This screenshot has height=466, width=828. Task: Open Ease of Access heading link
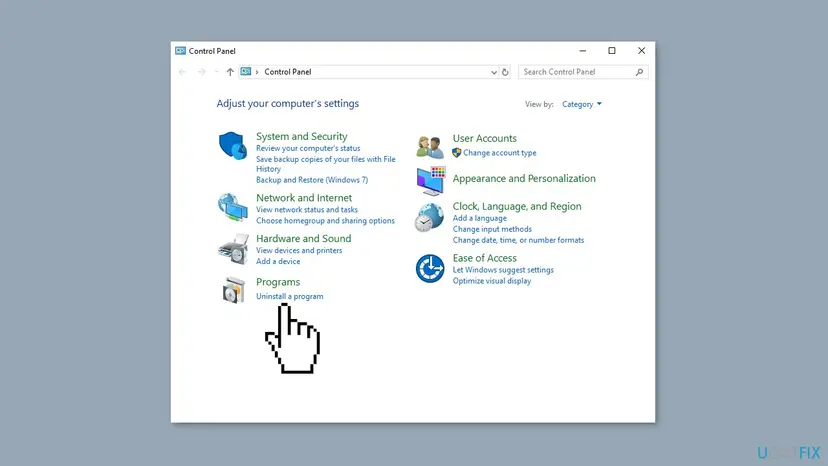tap(484, 258)
